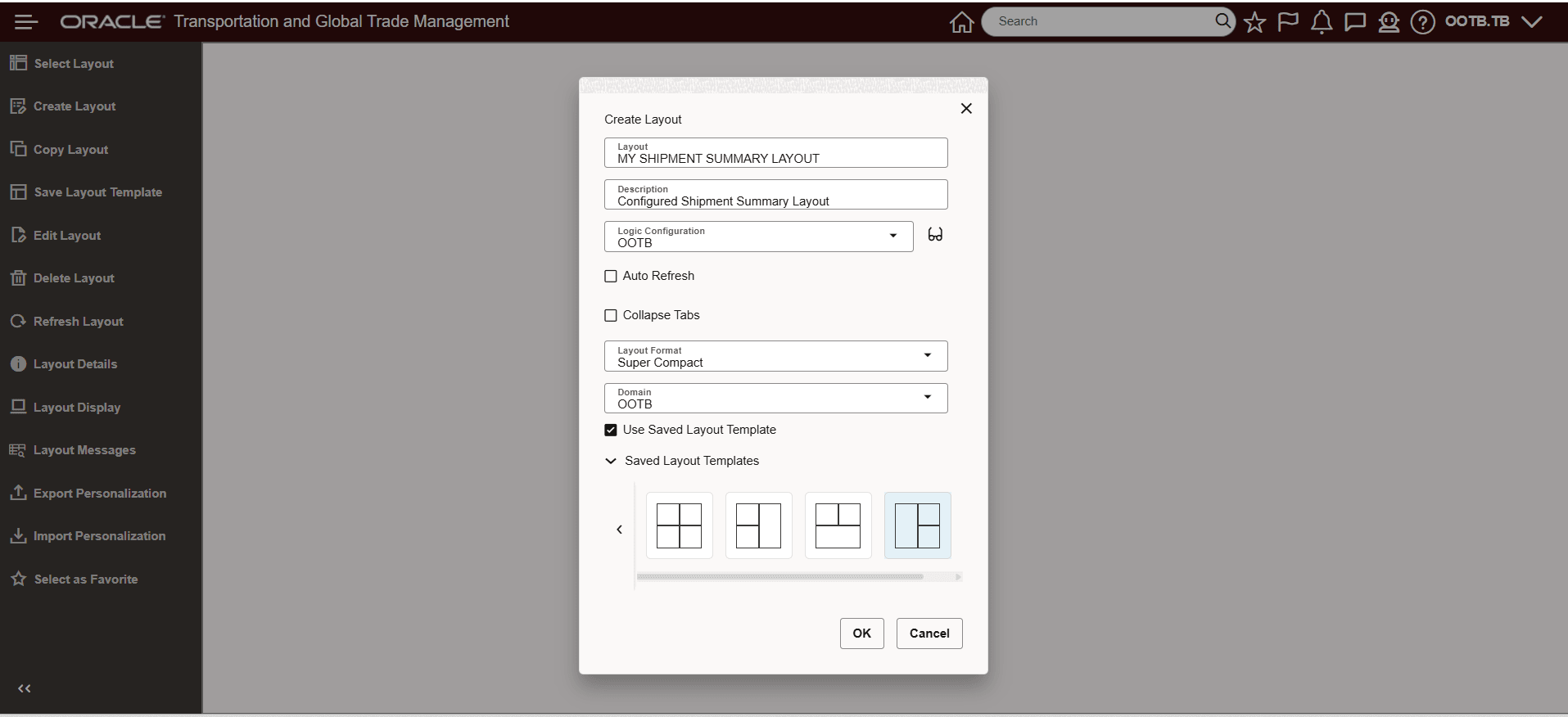Open Help question mark icon
This screenshot has height=717, width=1568.
click(1423, 22)
